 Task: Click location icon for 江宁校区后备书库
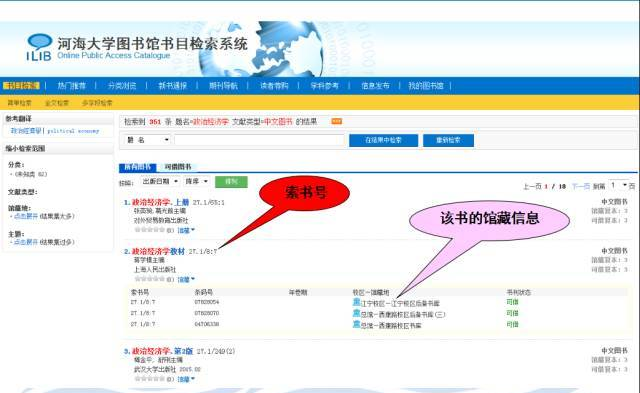pos(356,302)
